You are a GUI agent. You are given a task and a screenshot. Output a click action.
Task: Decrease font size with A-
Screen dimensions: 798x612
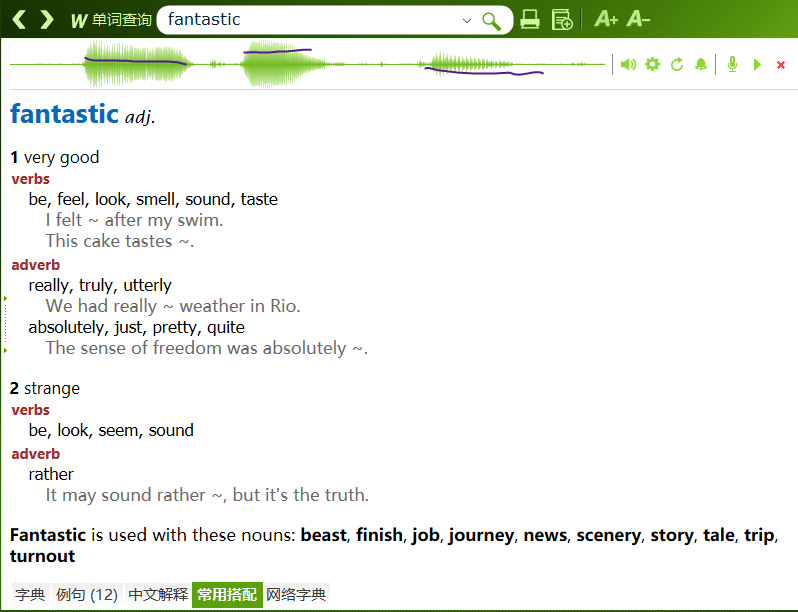[x=638, y=19]
